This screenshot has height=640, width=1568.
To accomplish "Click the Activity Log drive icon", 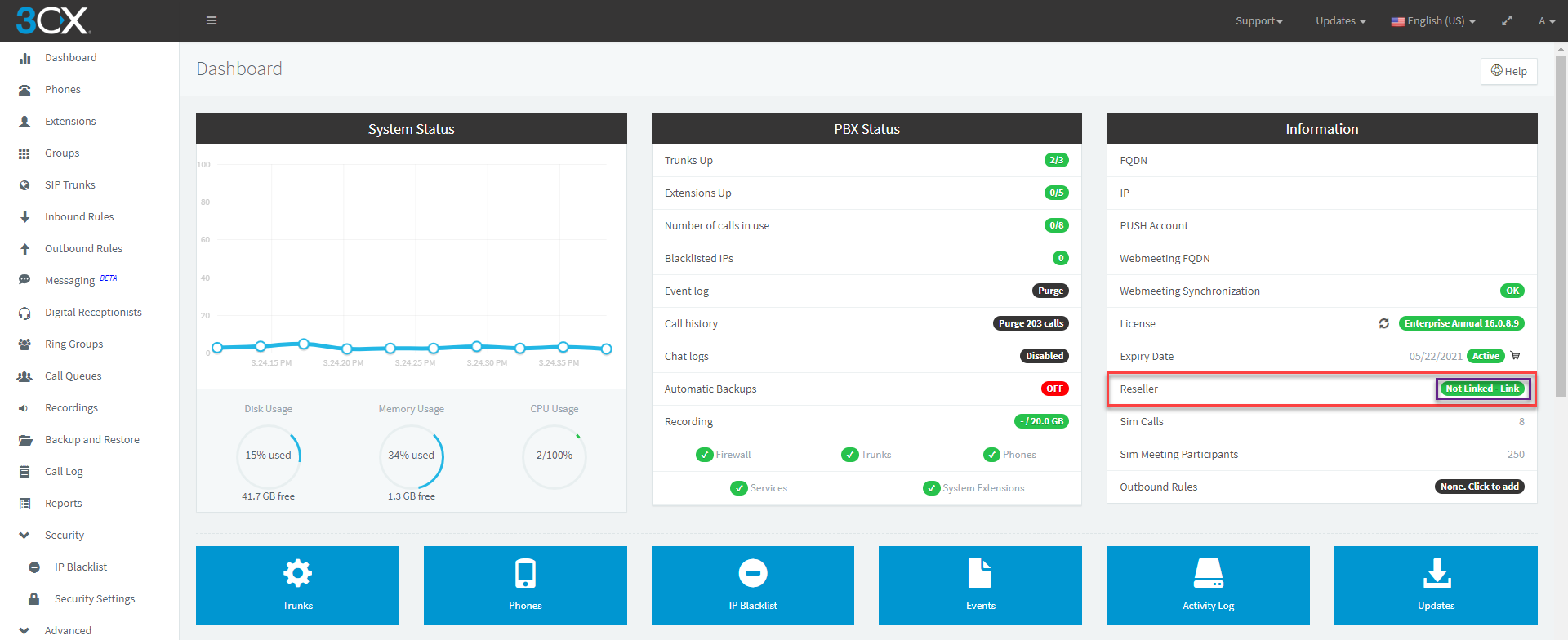I will pyautogui.click(x=1208, y=573).
